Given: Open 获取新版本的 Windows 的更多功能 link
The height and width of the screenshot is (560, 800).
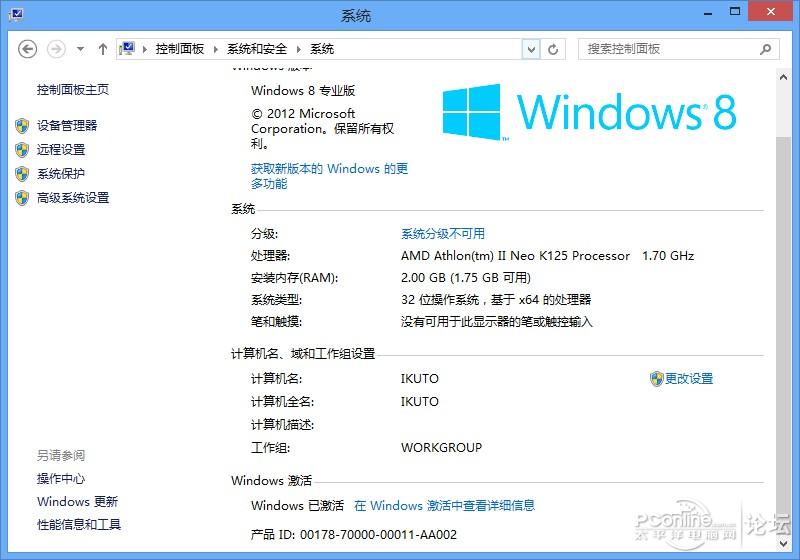Looking at the screenshot, I should [x=329, y=176].
